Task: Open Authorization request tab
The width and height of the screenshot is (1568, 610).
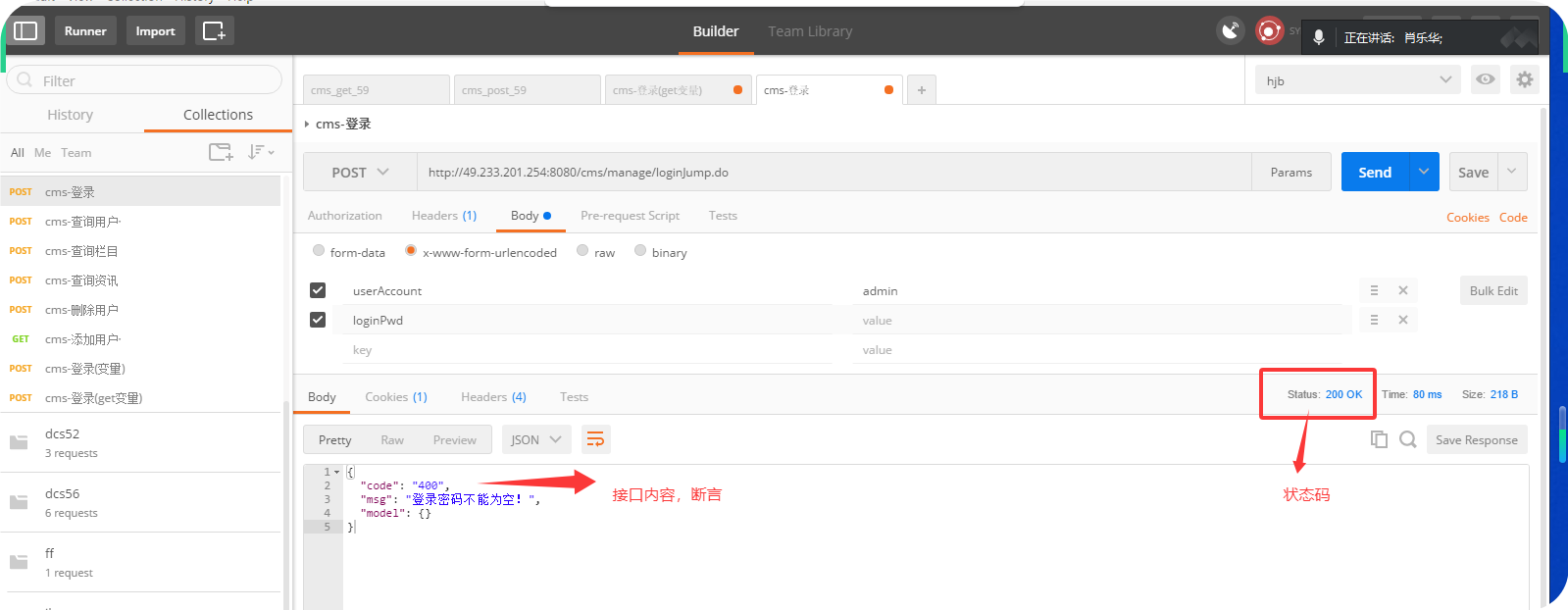Action: 345,216
